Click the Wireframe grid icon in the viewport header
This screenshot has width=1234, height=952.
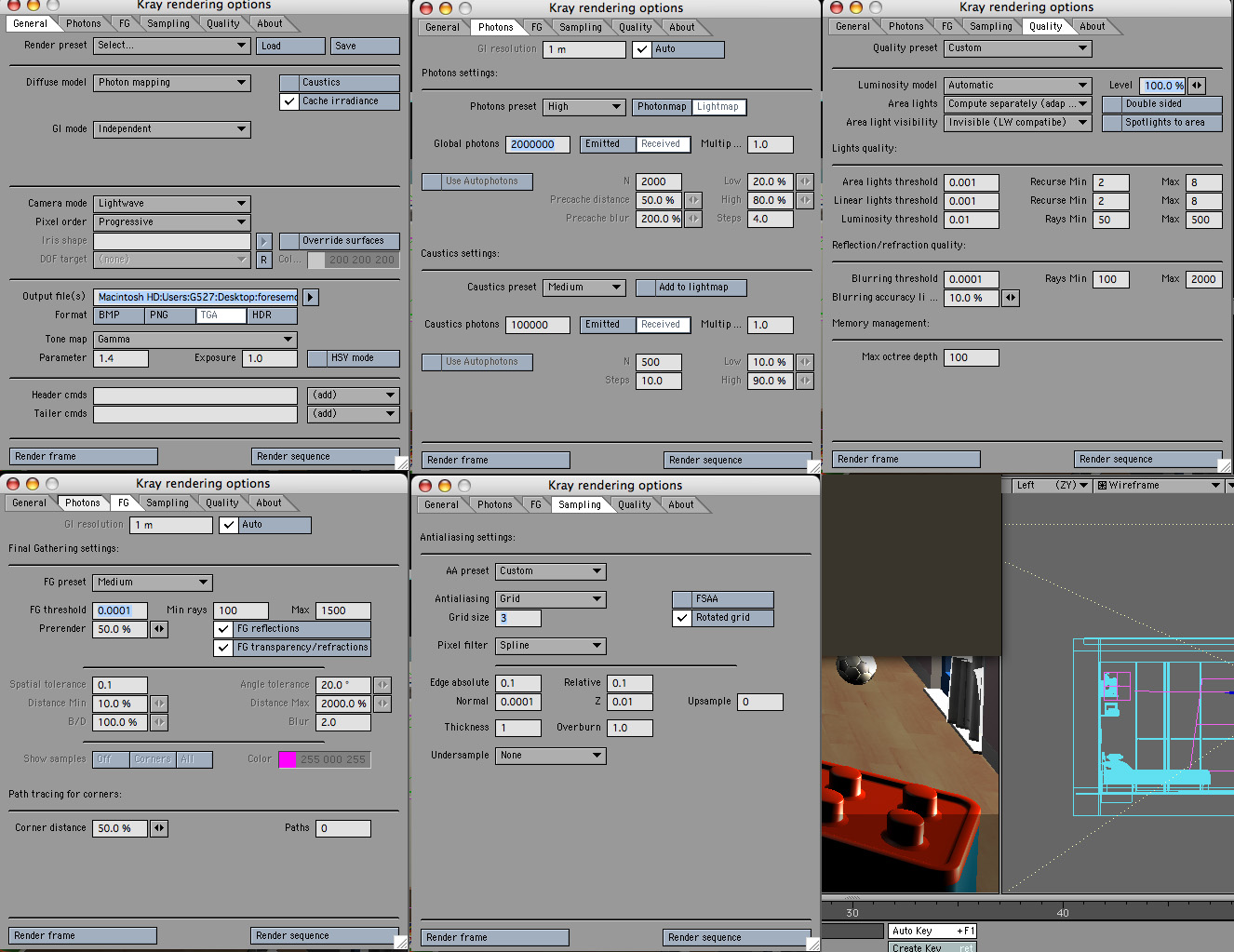1102,486
